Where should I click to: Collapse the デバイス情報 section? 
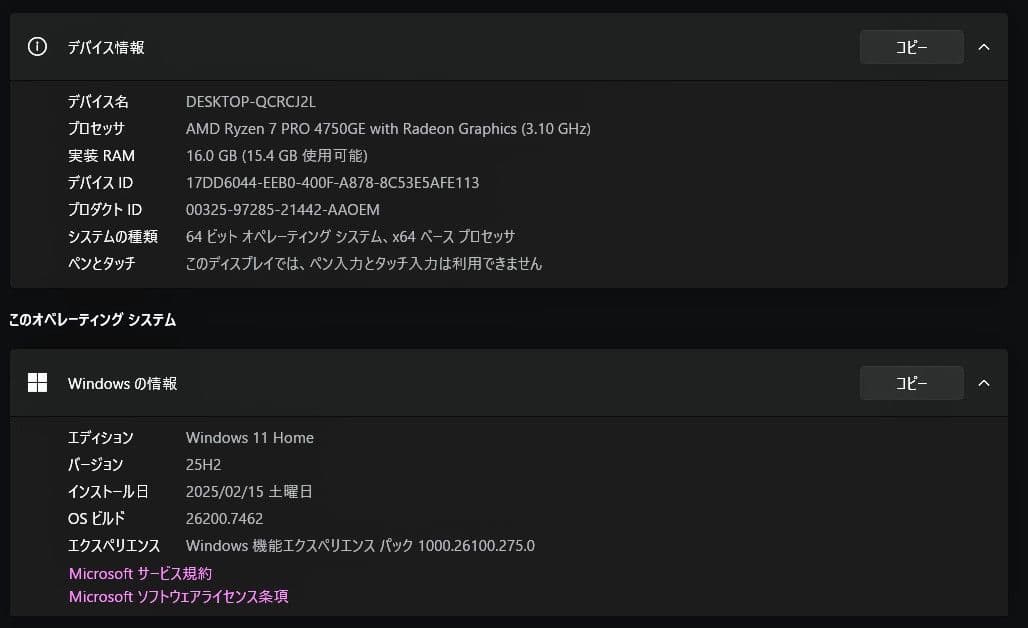[x=983, y=46]
